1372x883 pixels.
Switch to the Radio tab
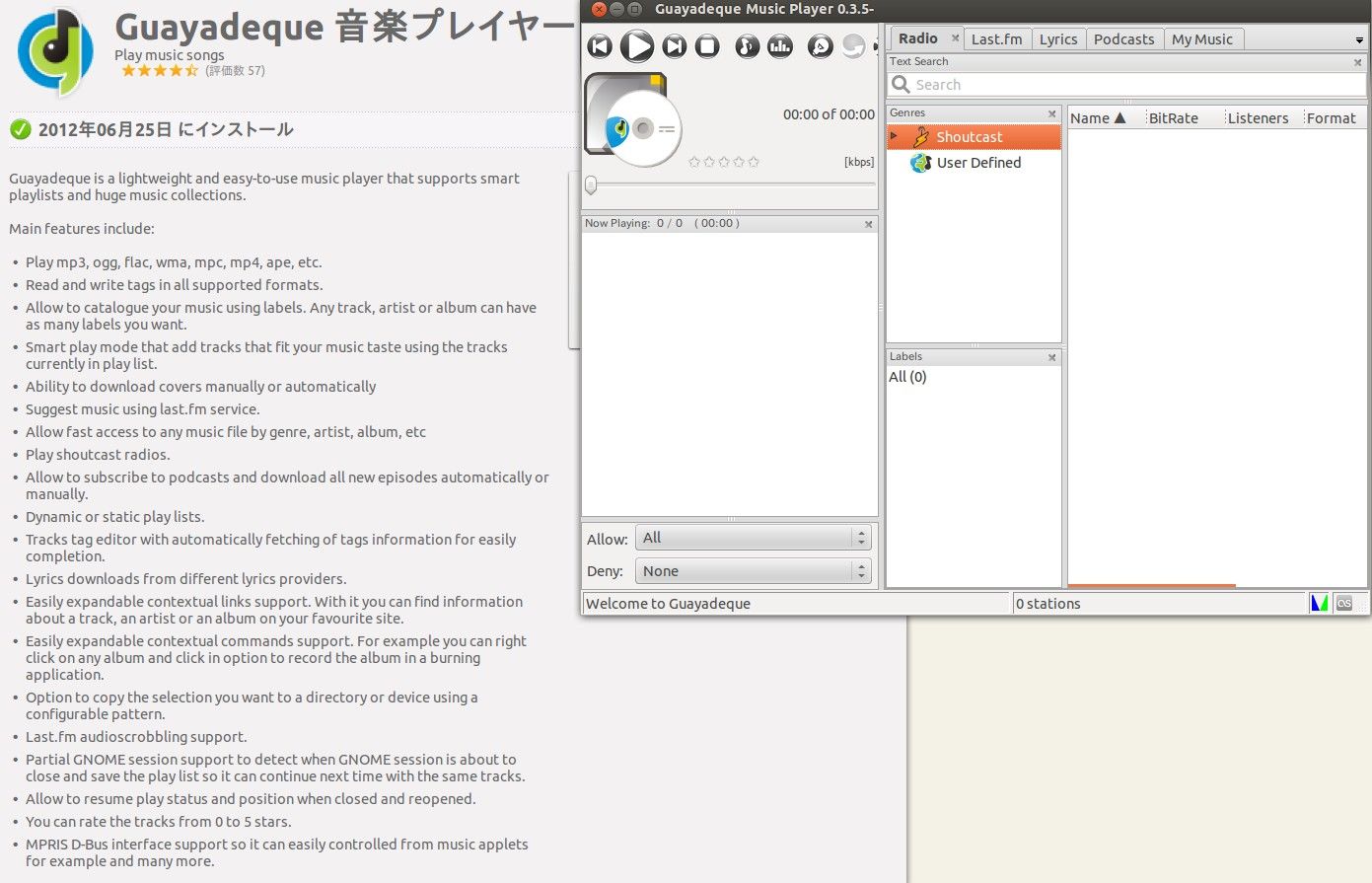pos(918,38)
